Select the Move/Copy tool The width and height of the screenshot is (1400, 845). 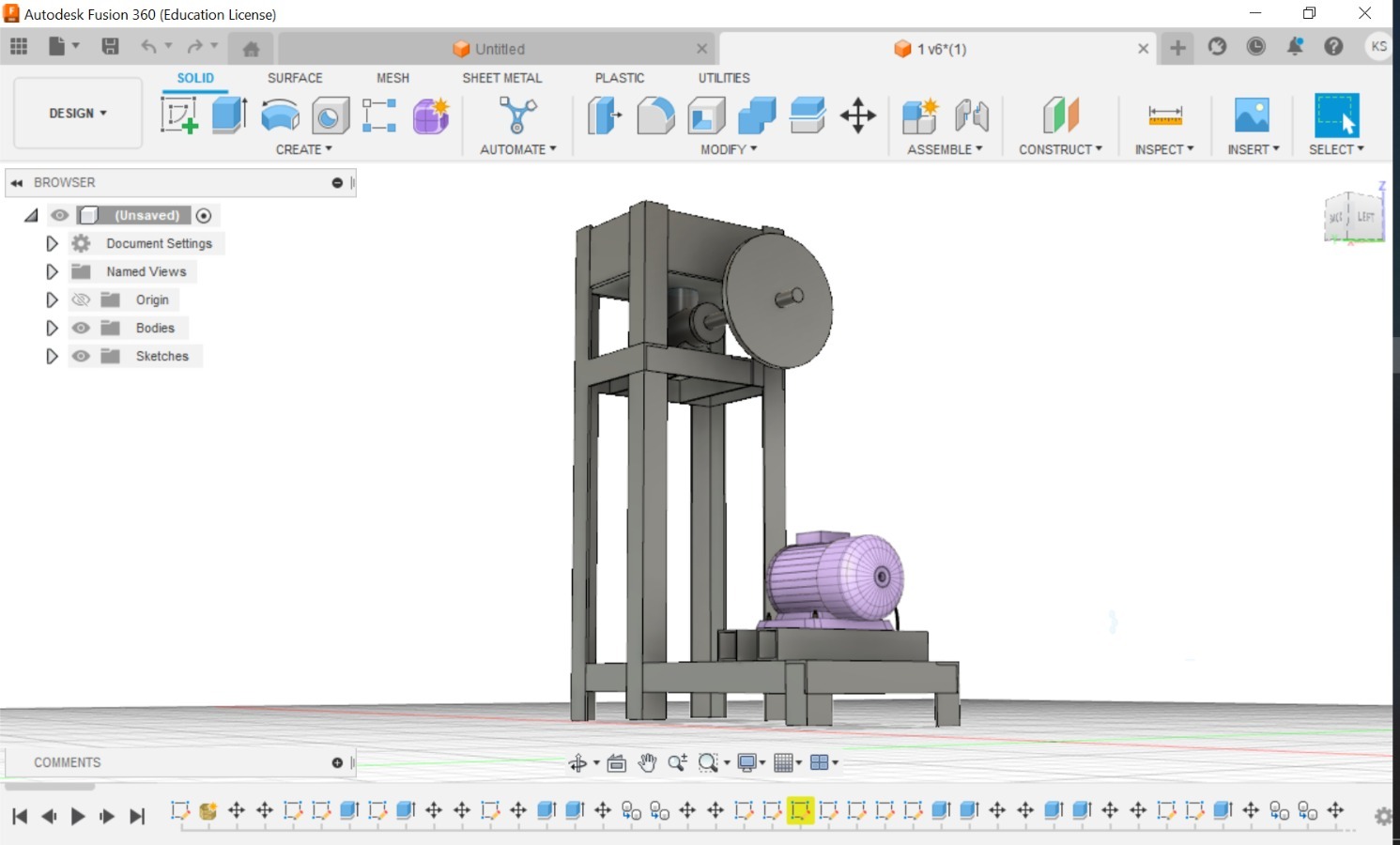tap(858, 116)
